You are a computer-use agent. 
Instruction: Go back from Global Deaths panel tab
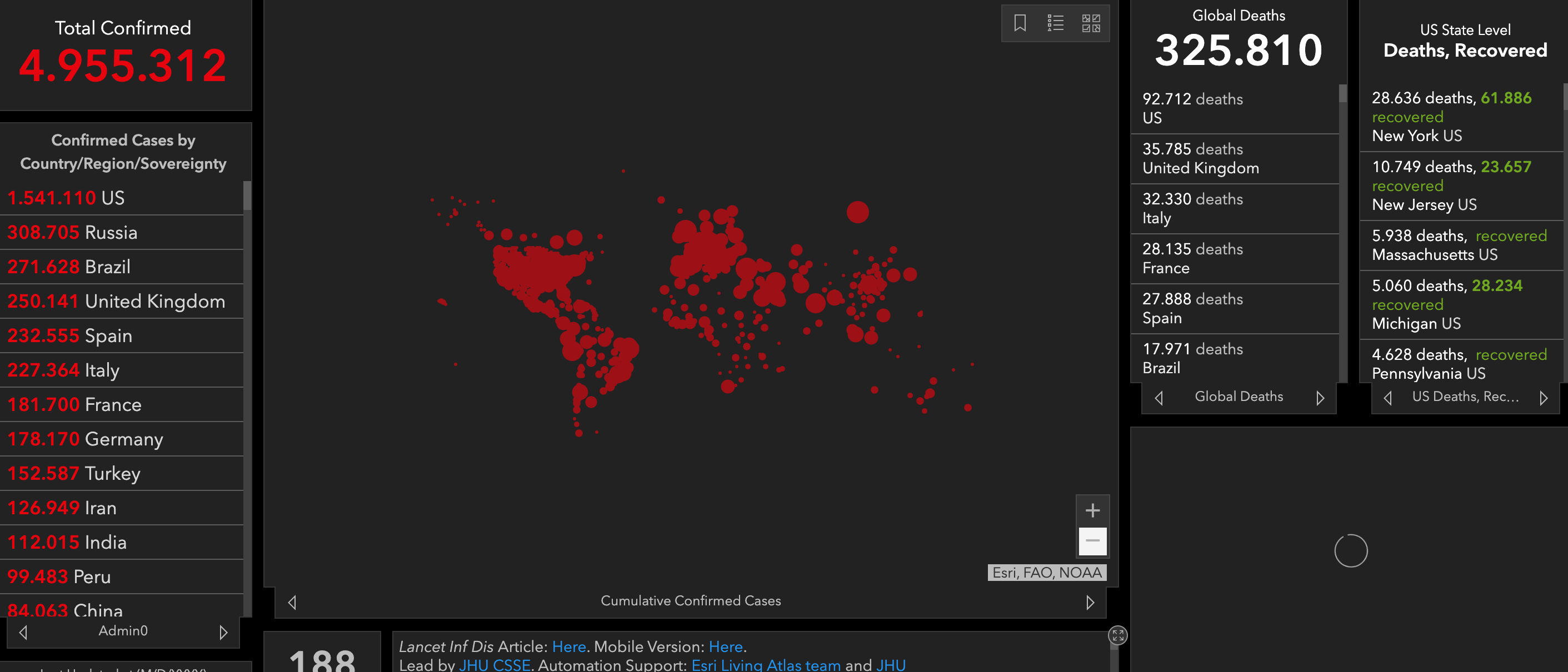tap(1158, 398)
